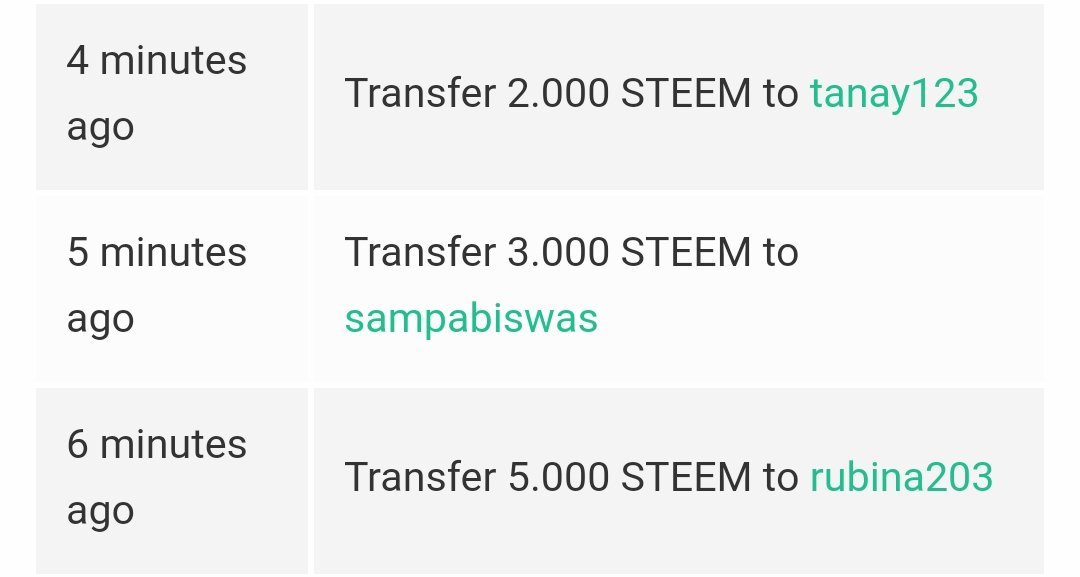Open the sampabiswas profile link

[471, 319]
